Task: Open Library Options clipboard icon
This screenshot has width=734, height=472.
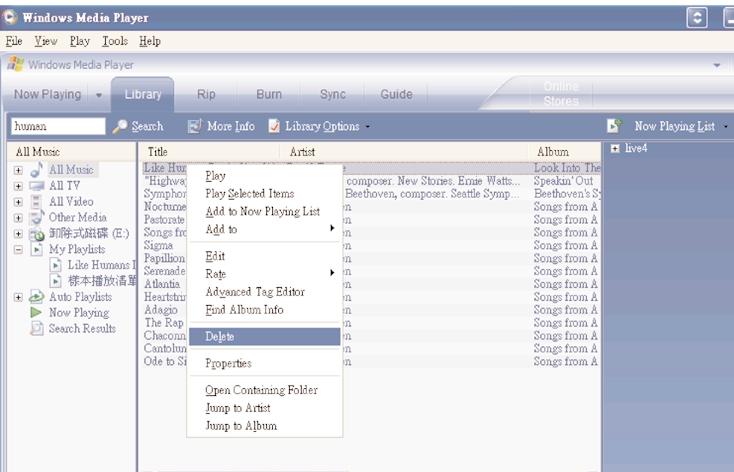Action: 274,126
